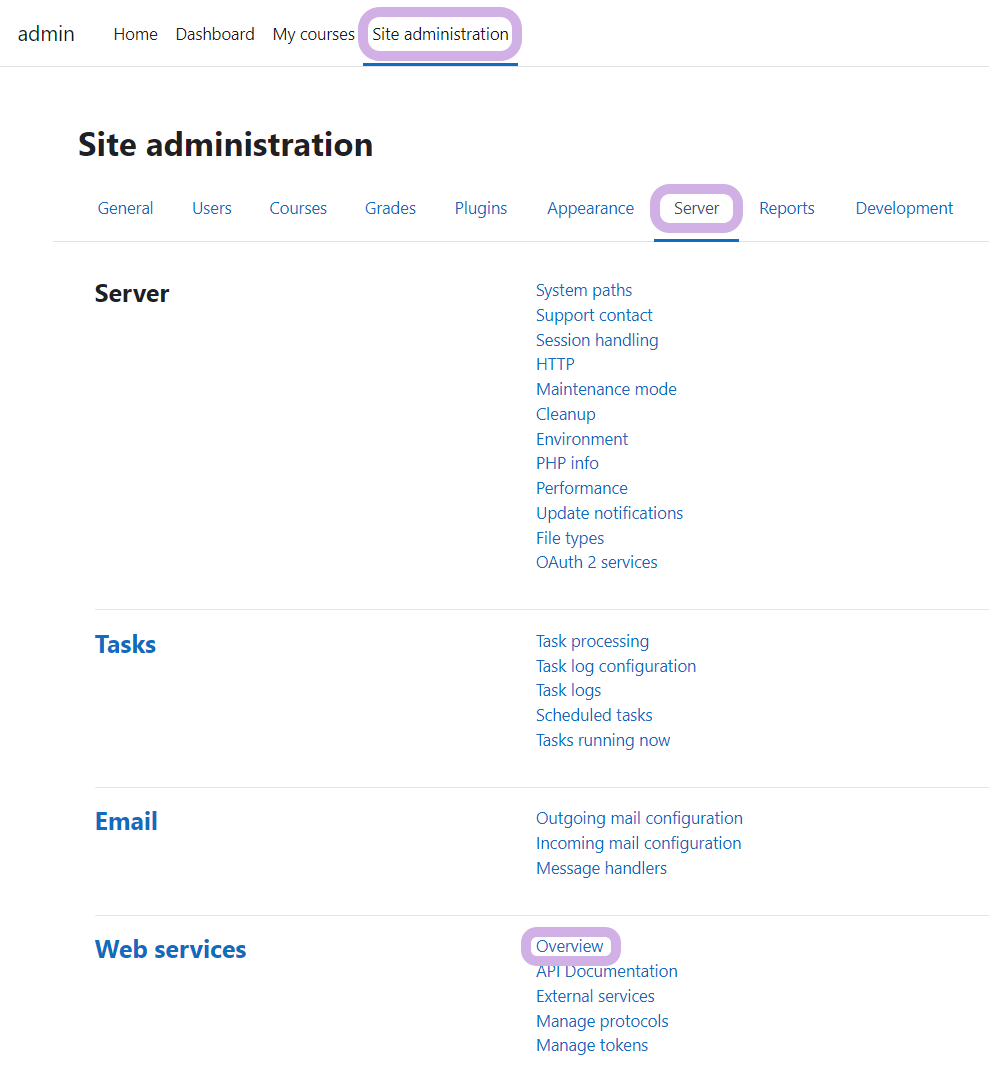989x1080 pixels.
Task: Open the Home navigation link
Action: point(135,34)
